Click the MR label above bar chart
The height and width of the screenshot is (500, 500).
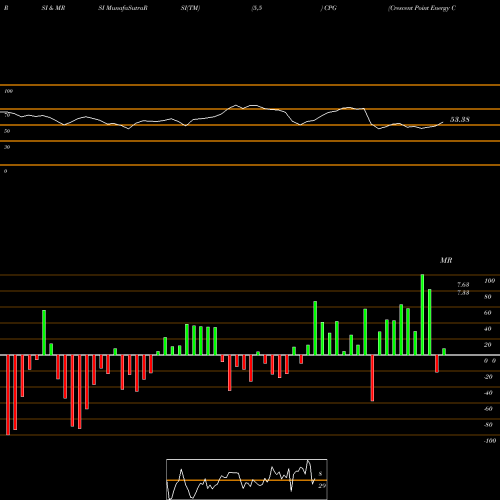446,260
